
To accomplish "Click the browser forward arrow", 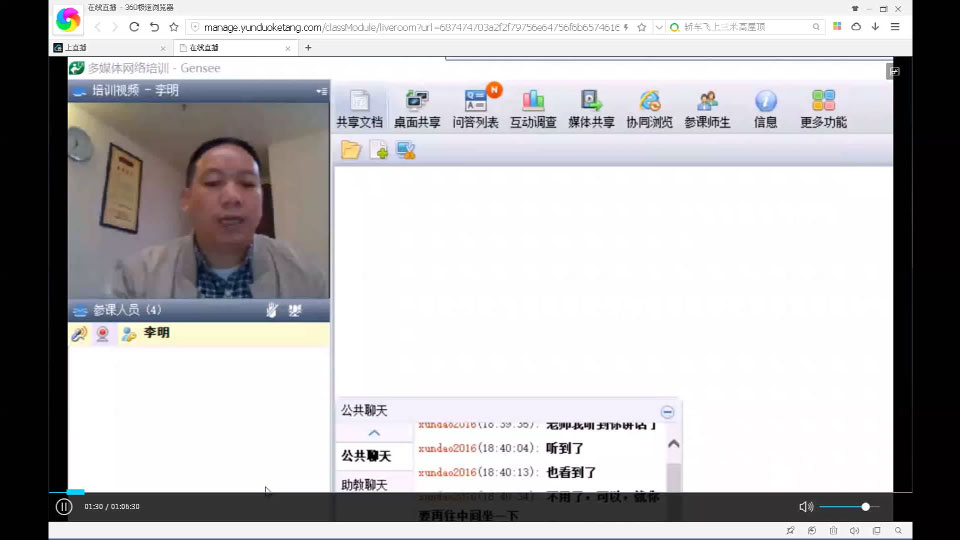I will coord(114,27).
